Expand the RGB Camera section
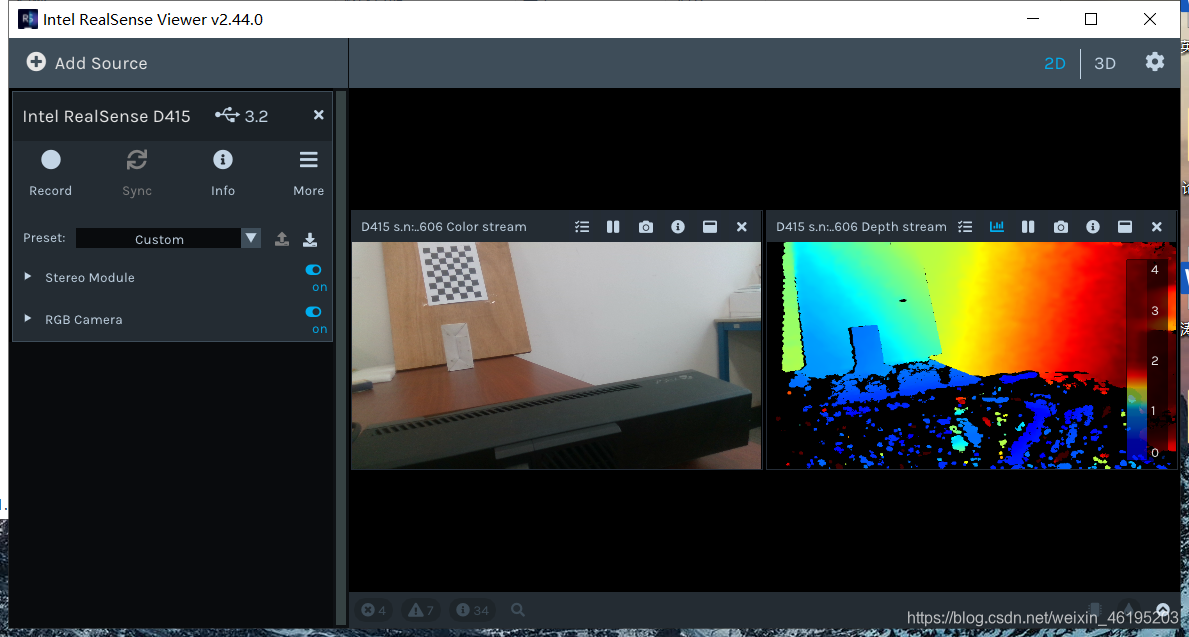1189x637 pixels. tap(28, 318)
